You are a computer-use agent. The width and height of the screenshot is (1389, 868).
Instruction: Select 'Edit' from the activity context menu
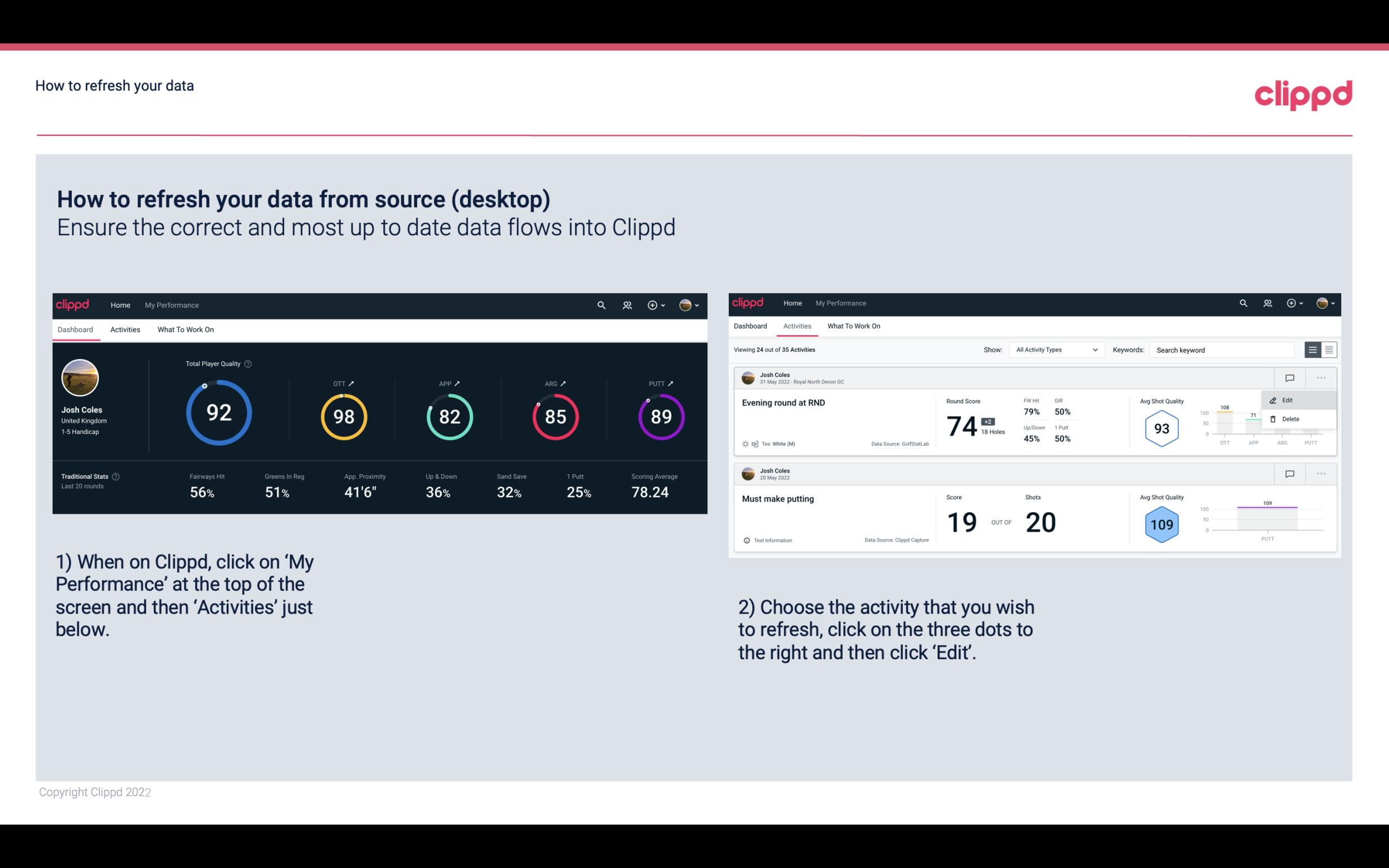(x=1290, y=400)
